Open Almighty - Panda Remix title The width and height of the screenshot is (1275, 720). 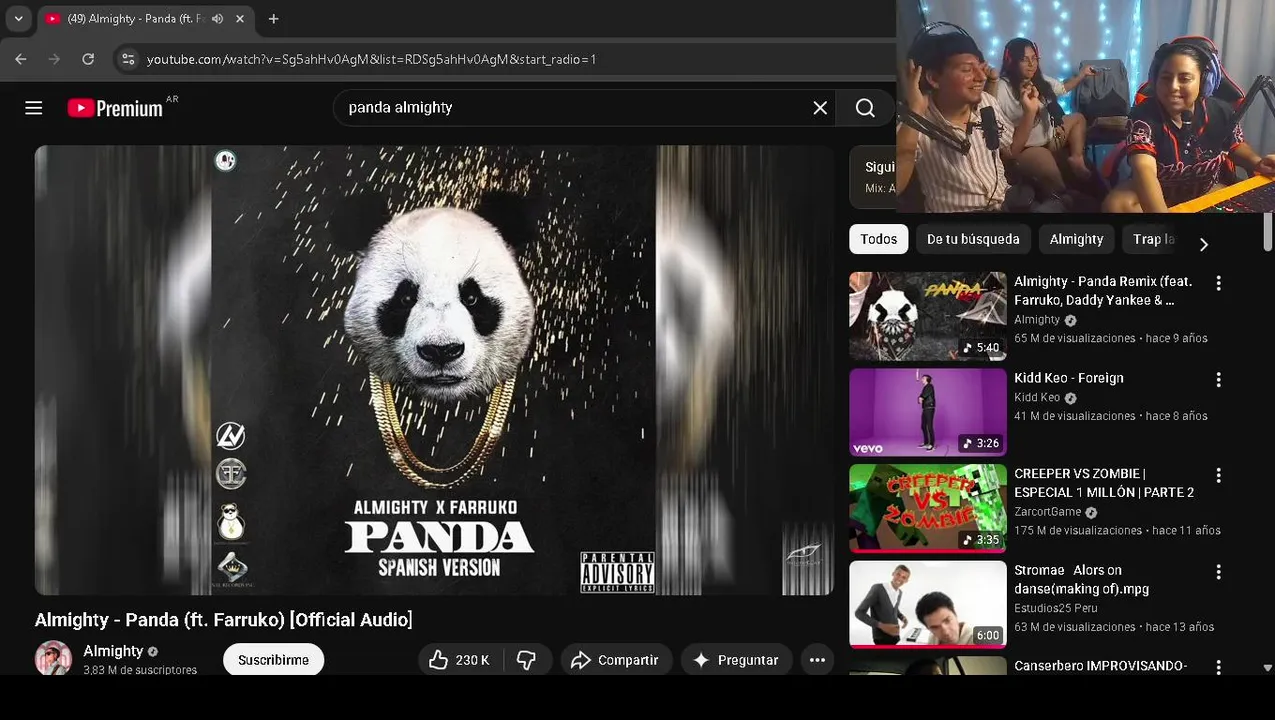pyautogui.click(x=1103, y=291)
